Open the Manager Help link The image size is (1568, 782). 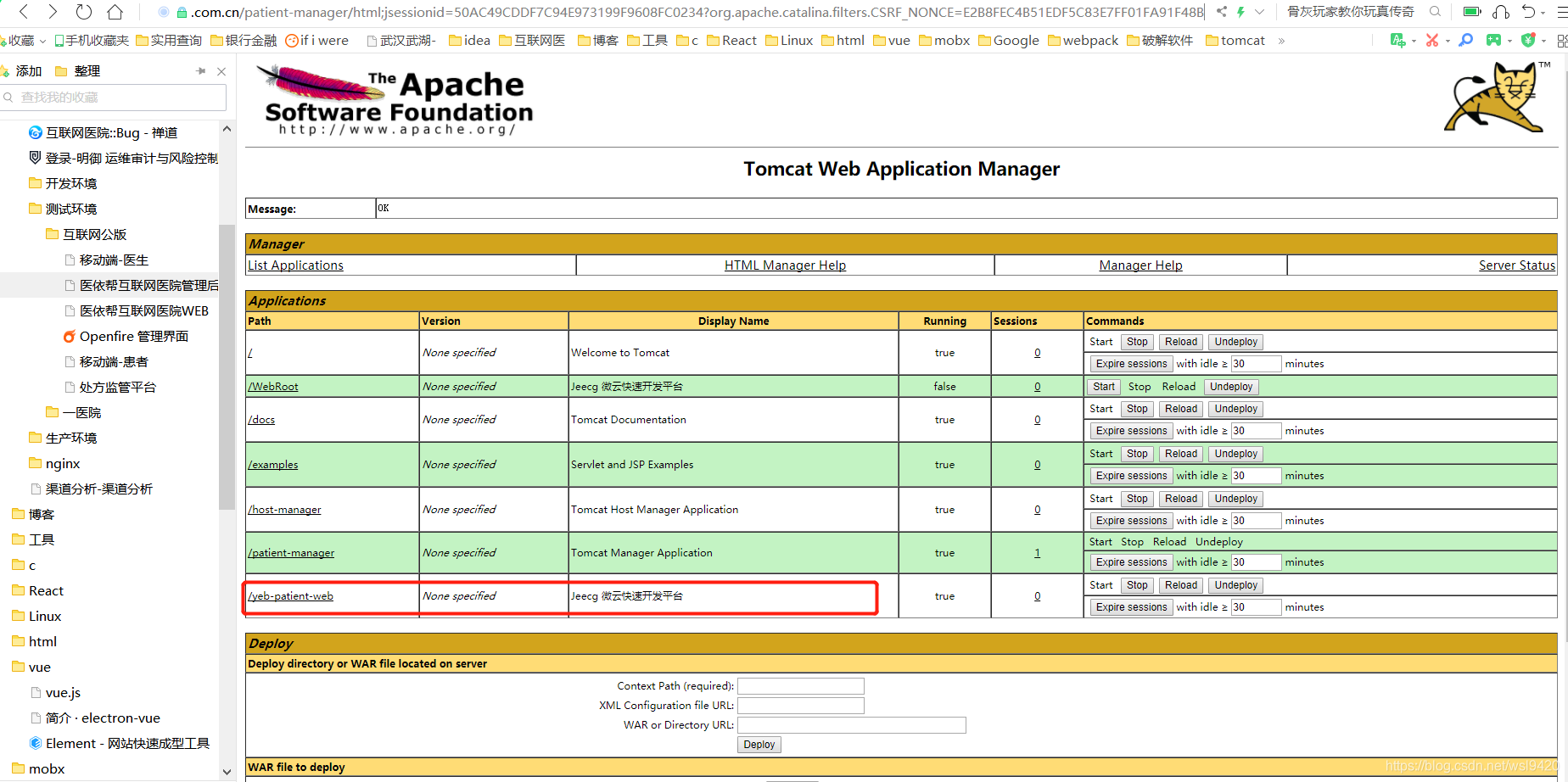(x=1140, y=265)
